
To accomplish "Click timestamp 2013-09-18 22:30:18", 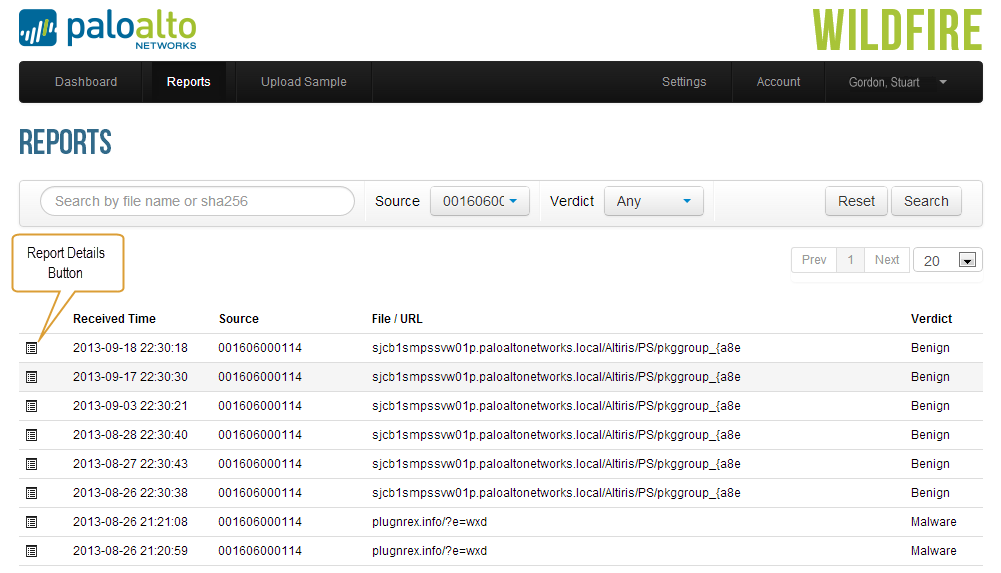I will [x=130, y=348].
